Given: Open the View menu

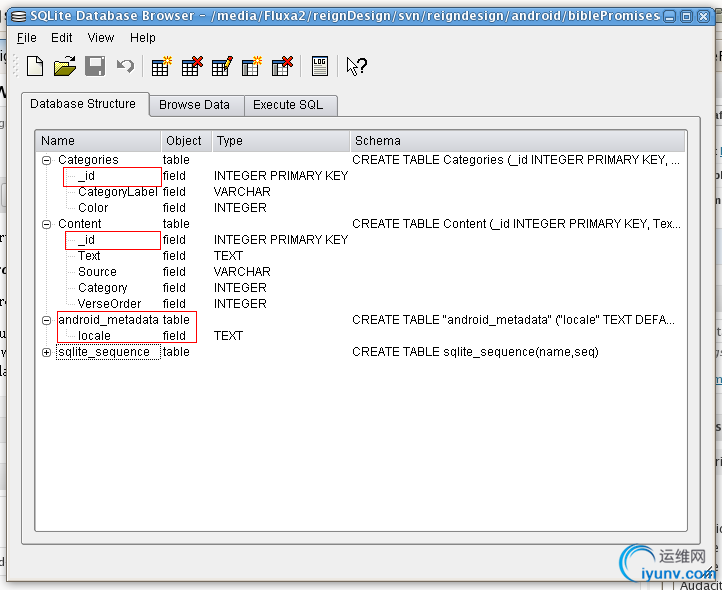Looking at the screenshot, I should (x=101, y=38).
